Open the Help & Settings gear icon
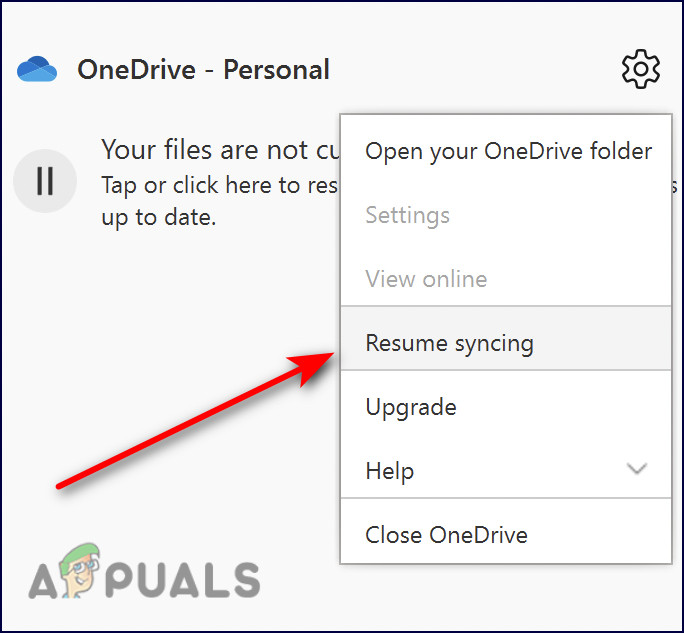 click(641, 69)
